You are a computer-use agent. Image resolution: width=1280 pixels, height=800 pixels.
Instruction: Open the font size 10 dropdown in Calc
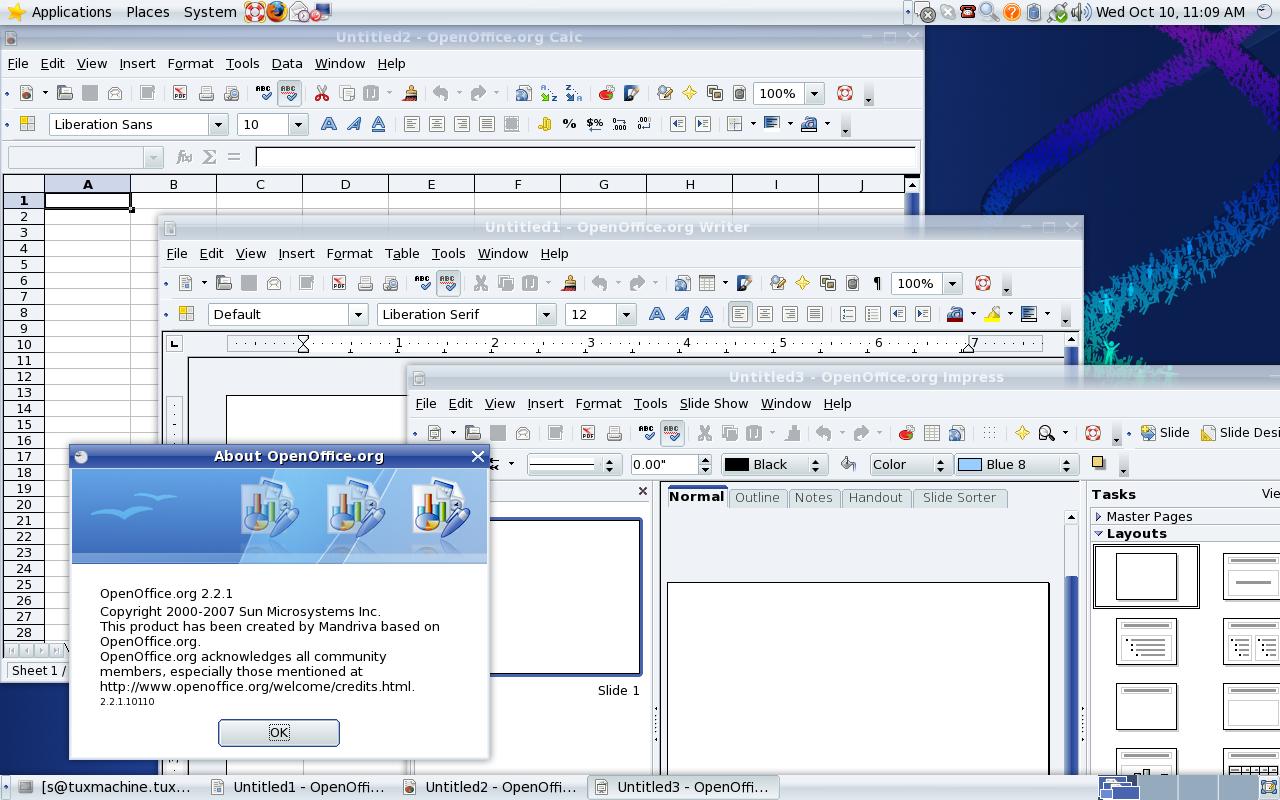[x=297, y=124]
